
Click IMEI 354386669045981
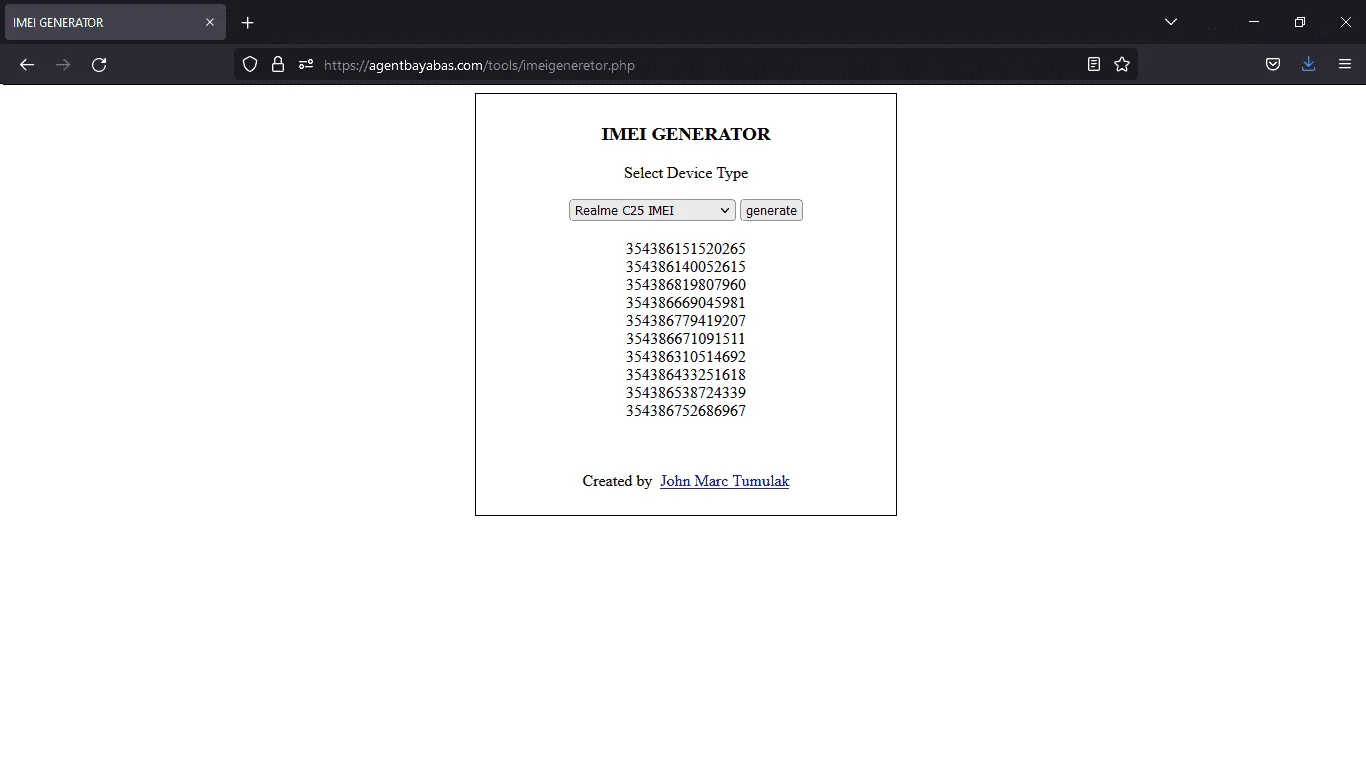coord(686,303)
